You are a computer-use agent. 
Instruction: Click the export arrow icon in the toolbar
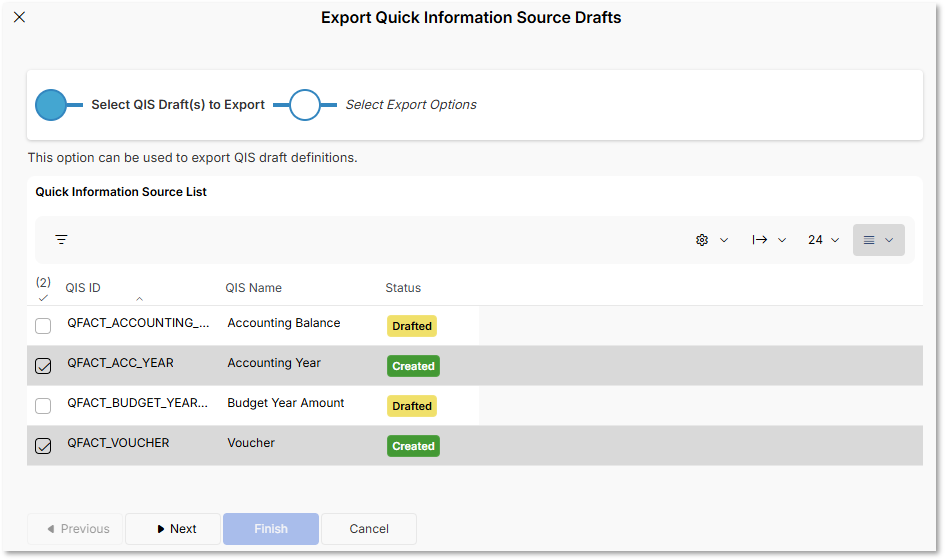759,240
